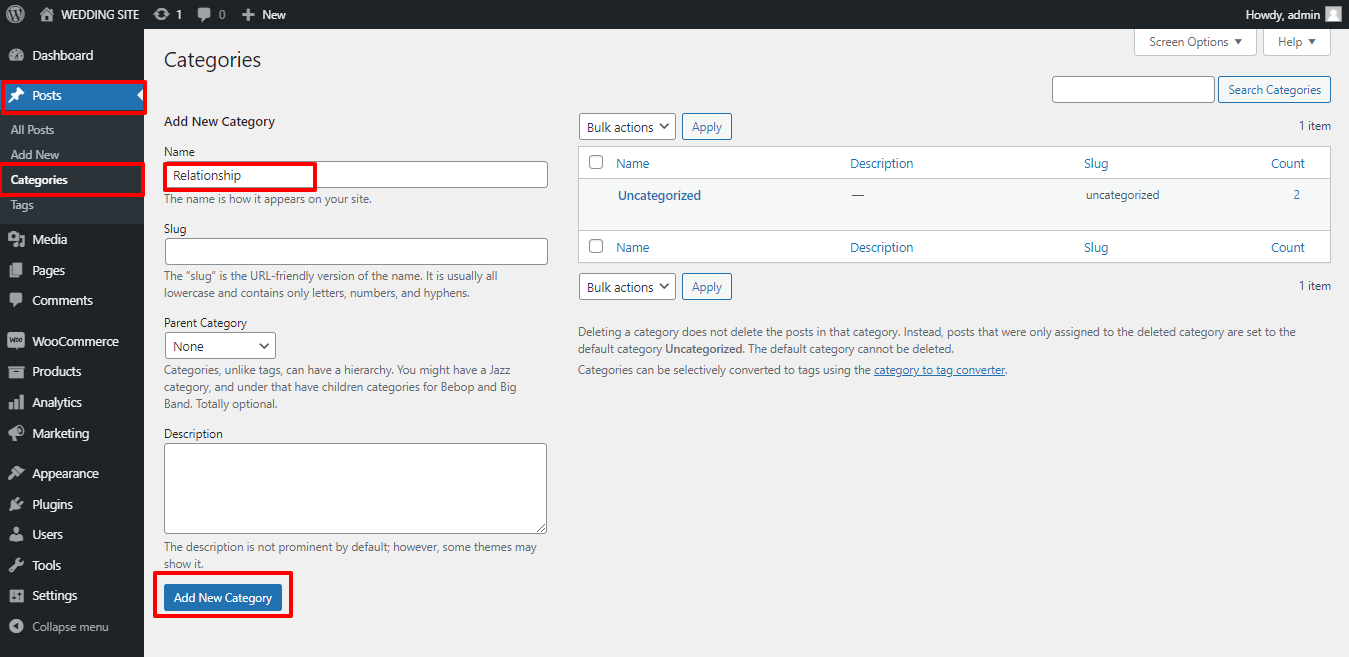Viewport: 1349px width, 657px height.
Task: Click the updates icon in admin bar
Action: click(x=161, y=14)
